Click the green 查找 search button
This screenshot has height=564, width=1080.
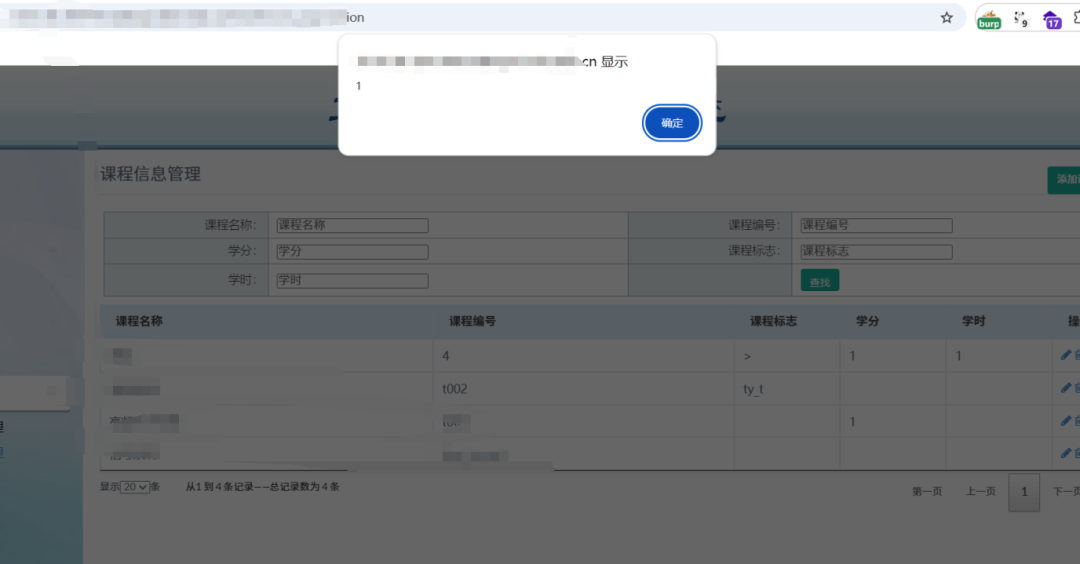[x=820, y=281]
